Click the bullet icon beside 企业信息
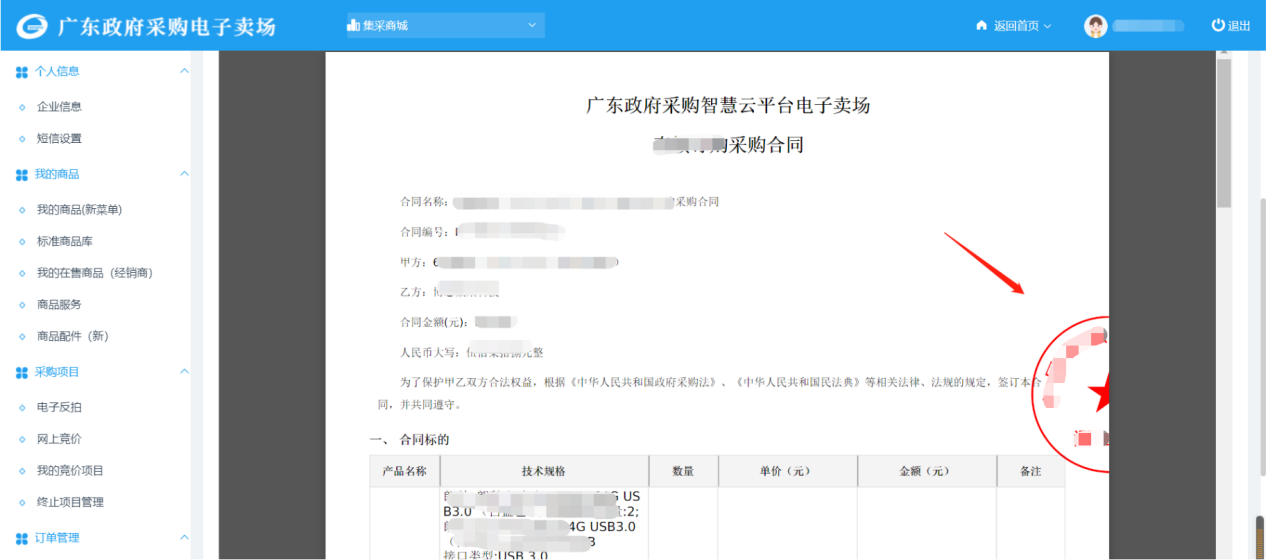Screen dimensions: 1268x560 22,107
